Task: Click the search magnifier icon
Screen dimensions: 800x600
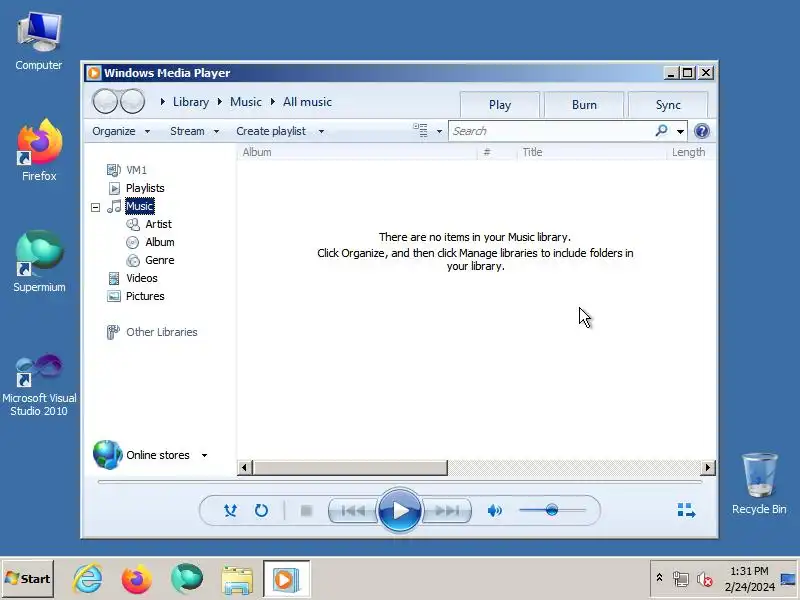Action: (662, 131)
